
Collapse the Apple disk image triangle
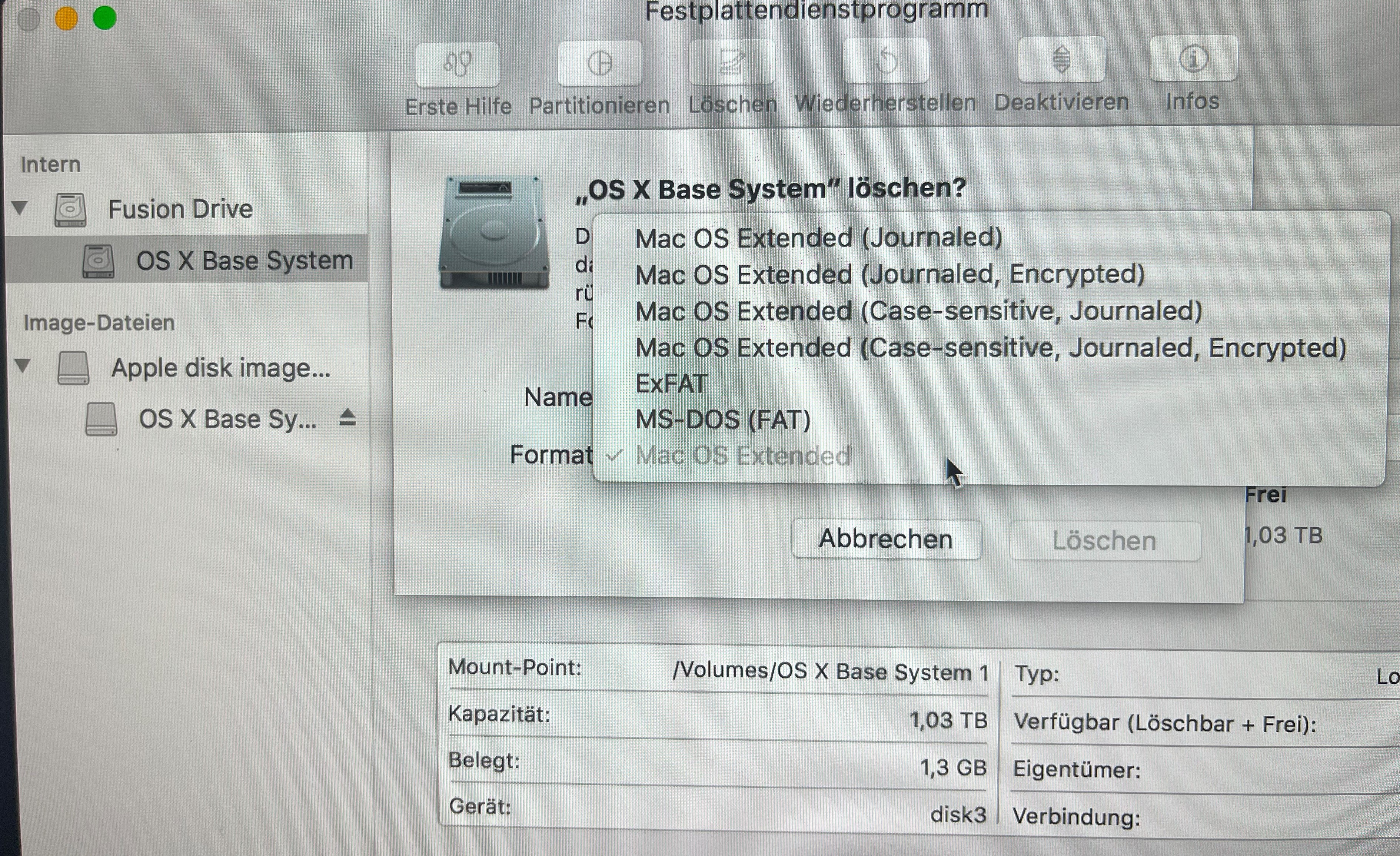23,365
